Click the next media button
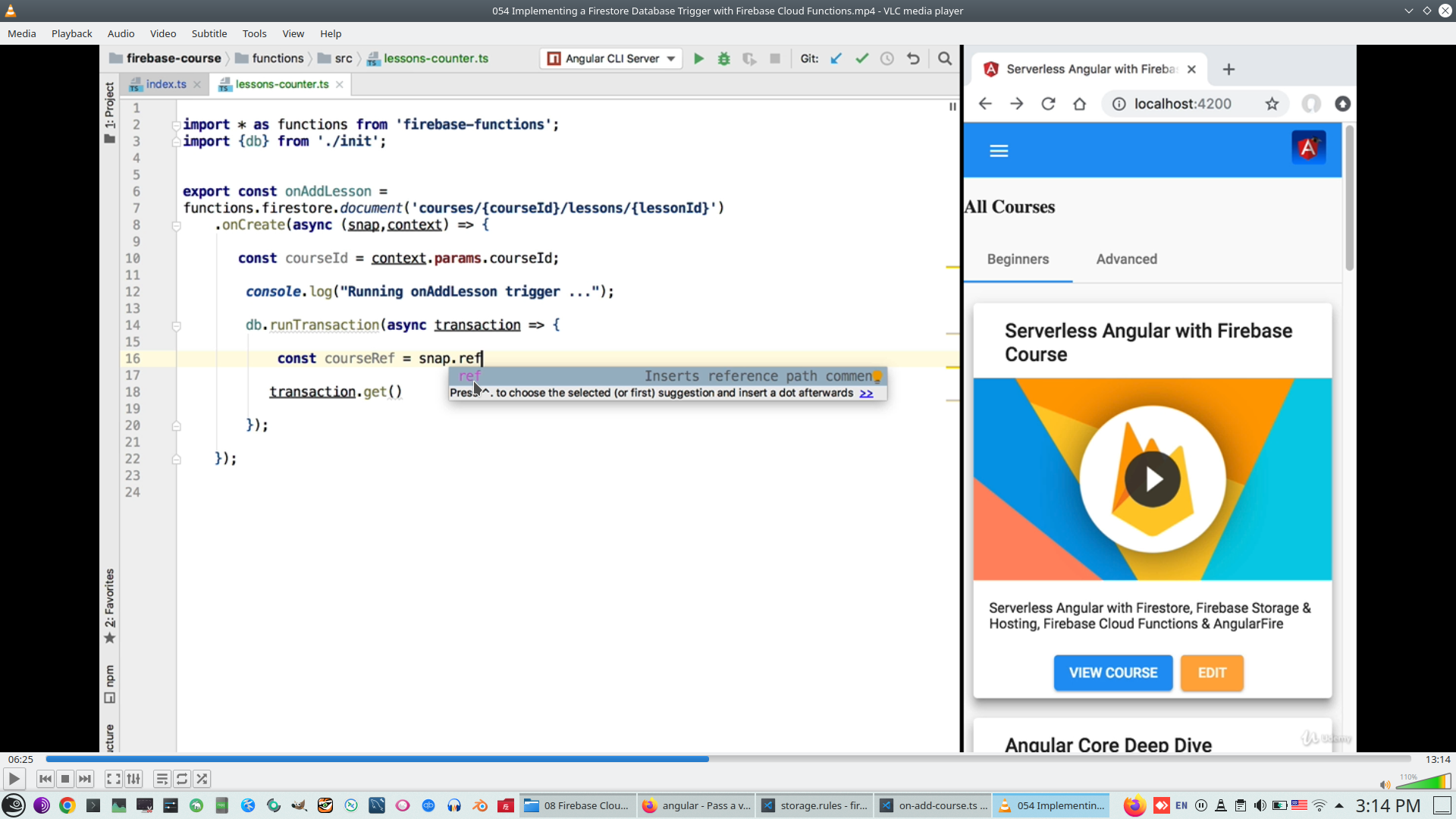This screenshot has width=1456, height=819. pyautogui.click(x=85, y=779)
